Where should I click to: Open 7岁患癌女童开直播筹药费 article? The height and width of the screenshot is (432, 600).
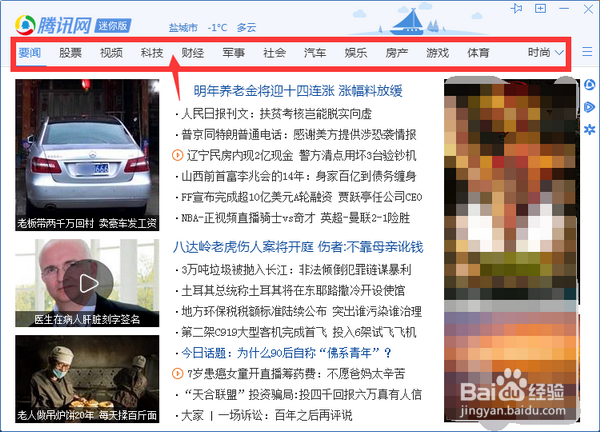(x=296, y=373)
